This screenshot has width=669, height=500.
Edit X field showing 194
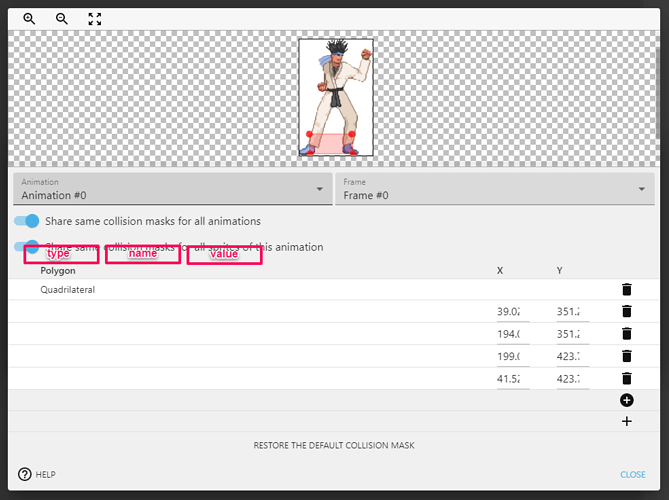tap(513, 334)
